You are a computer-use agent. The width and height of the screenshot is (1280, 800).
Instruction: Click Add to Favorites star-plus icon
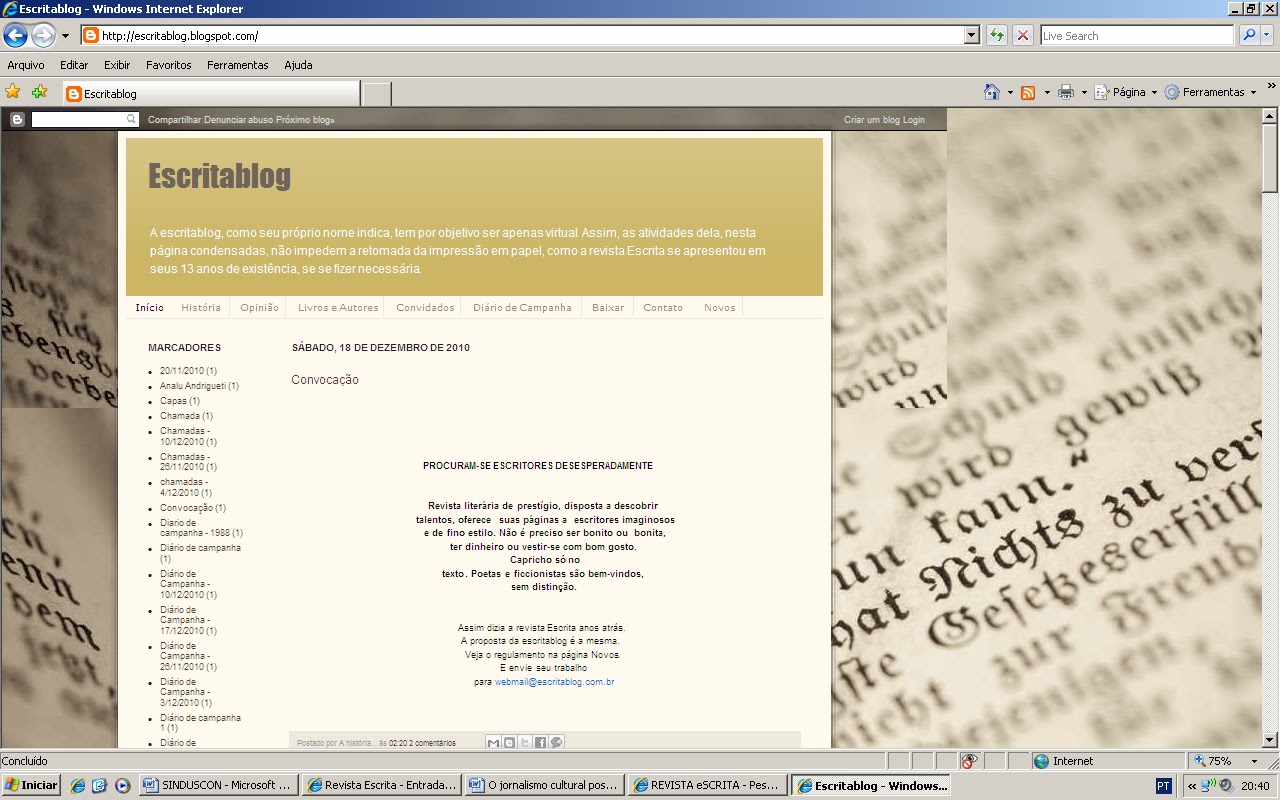tap(39, 92)
